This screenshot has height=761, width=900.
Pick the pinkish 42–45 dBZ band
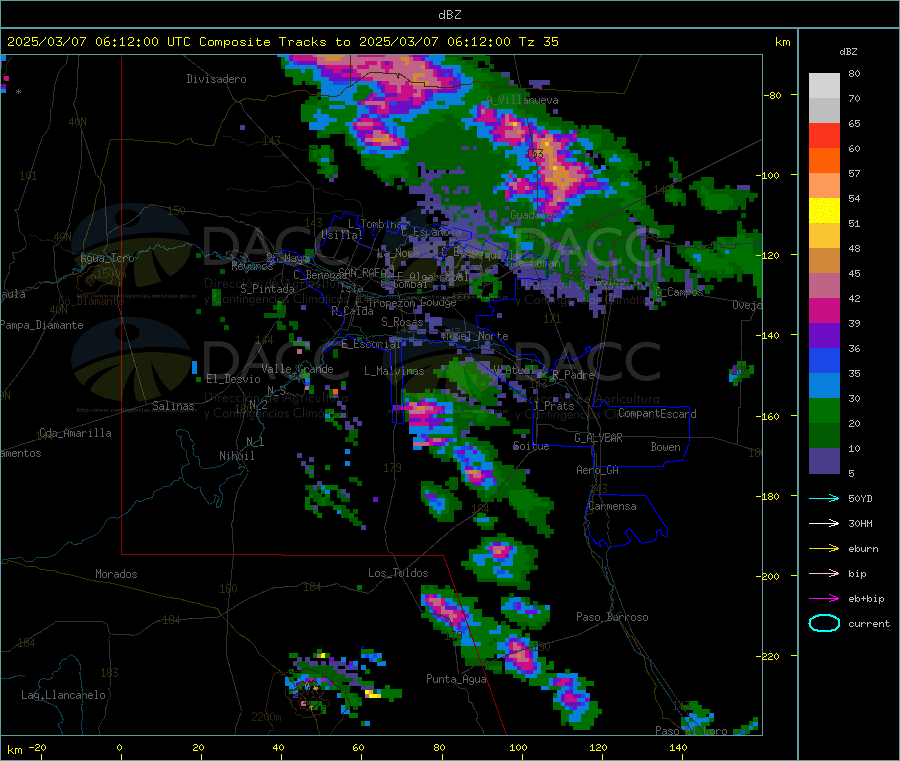point(824,286)
